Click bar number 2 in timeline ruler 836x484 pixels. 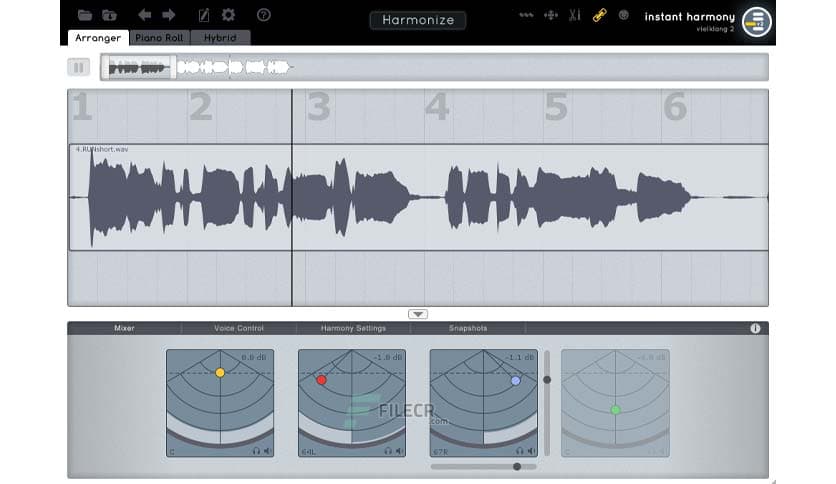[200, 107]
